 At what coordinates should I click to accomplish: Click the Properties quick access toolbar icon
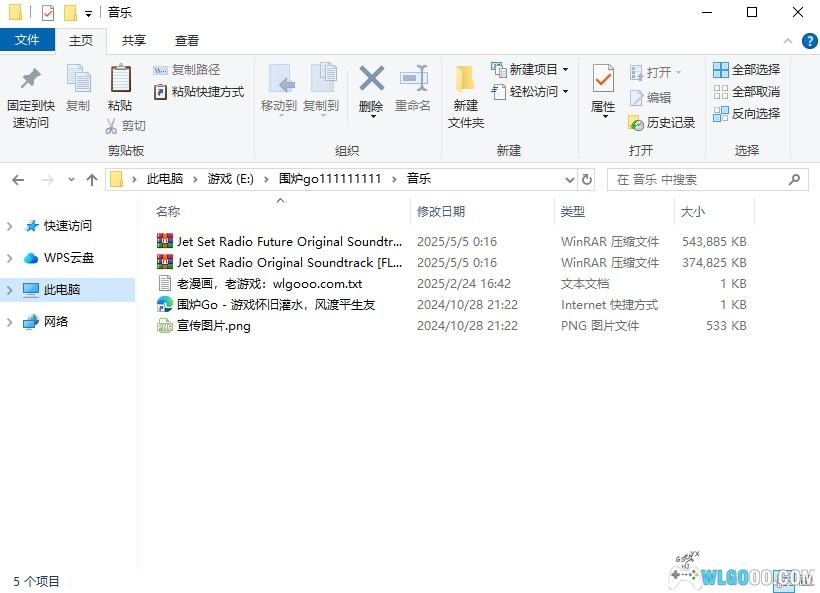pyautogui.click(x=48, y=13)
